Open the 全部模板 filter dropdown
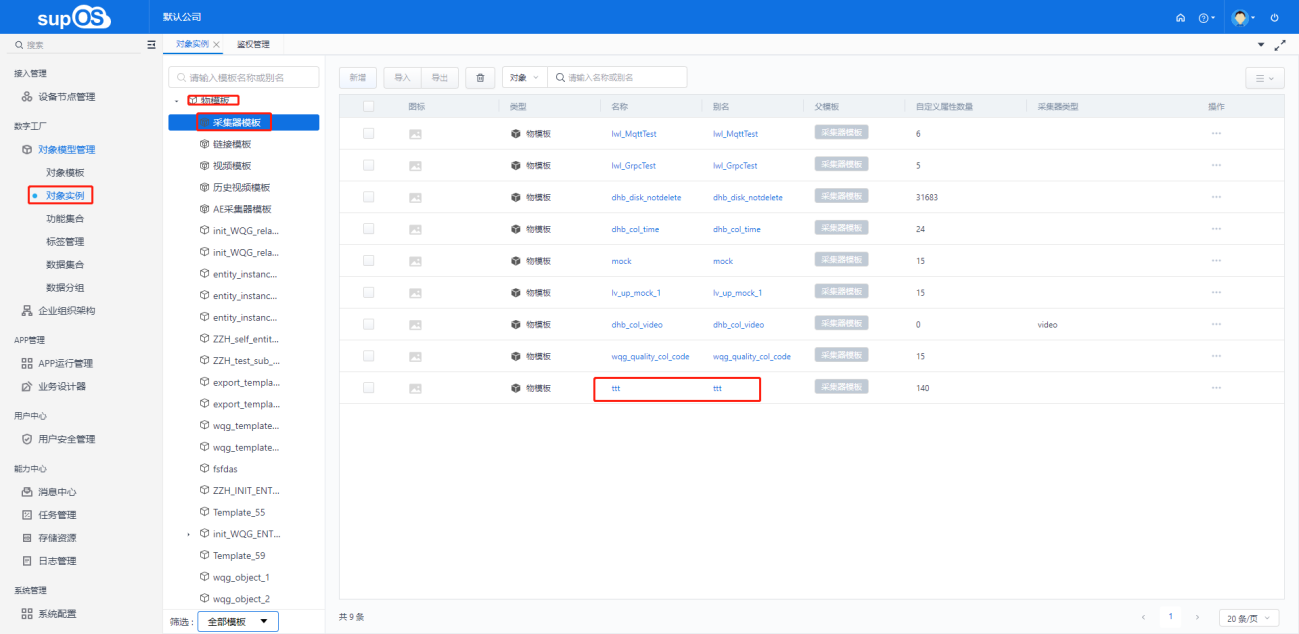Viewport: 1299px width, 634px height. point(238,621)
